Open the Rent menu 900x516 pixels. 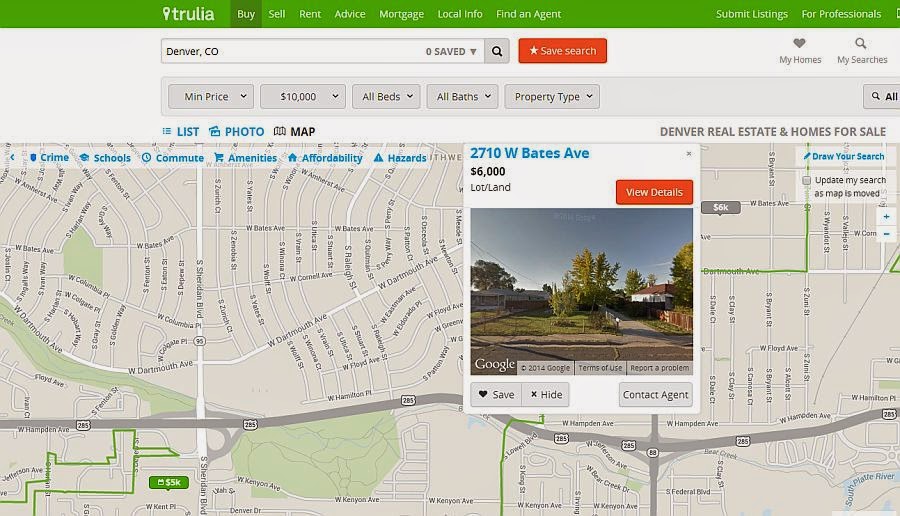(x=310, y=14)
